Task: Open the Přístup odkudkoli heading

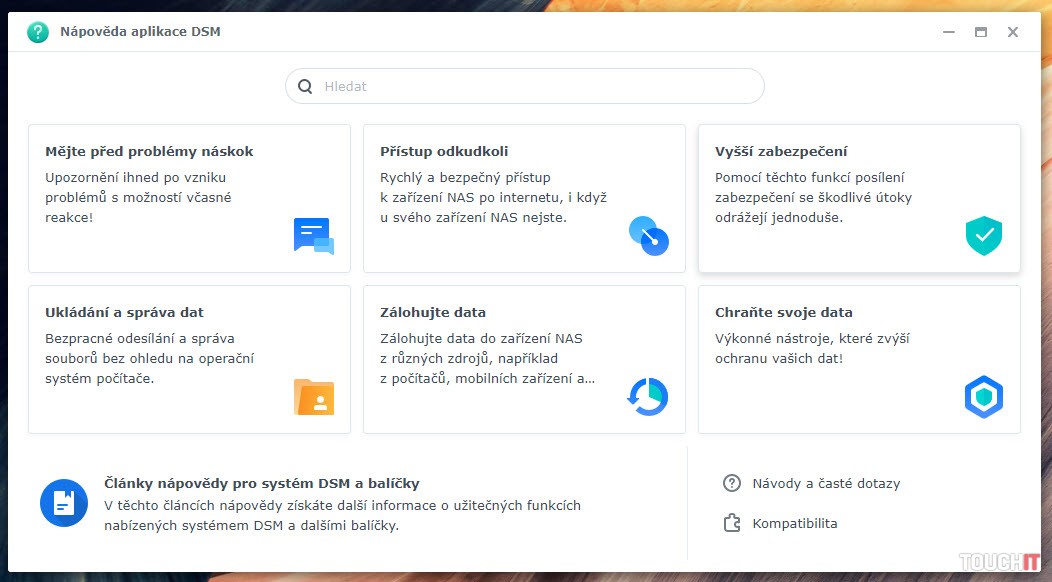Action: (x=444, y=152)
